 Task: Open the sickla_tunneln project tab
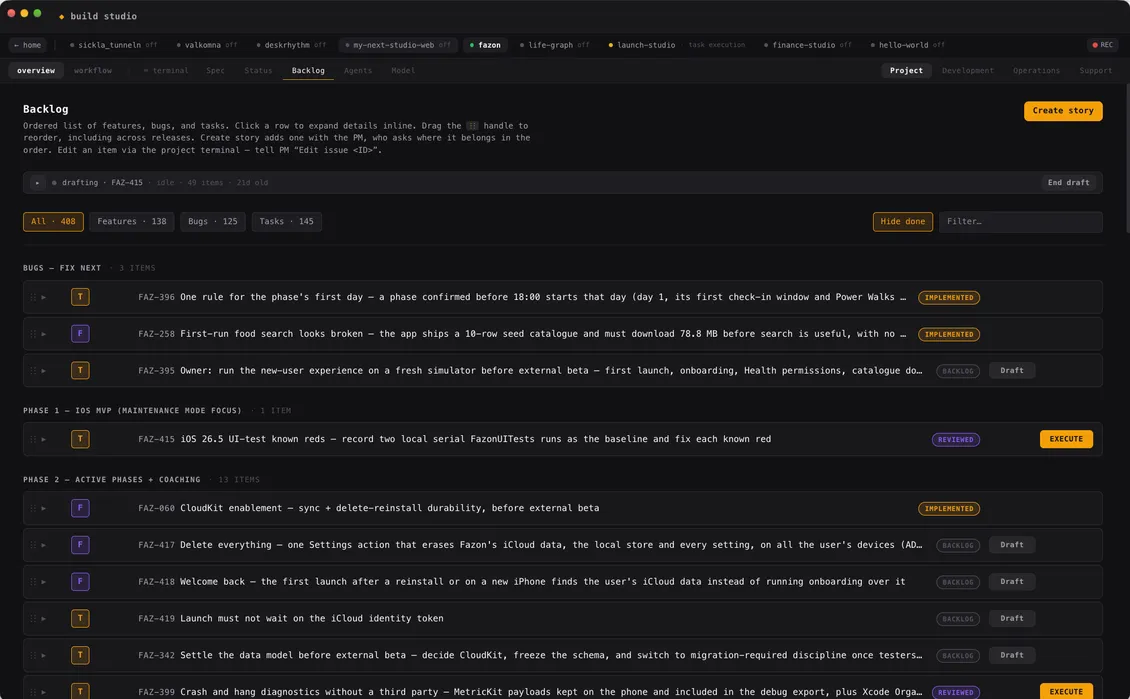[x=113, y=45]
